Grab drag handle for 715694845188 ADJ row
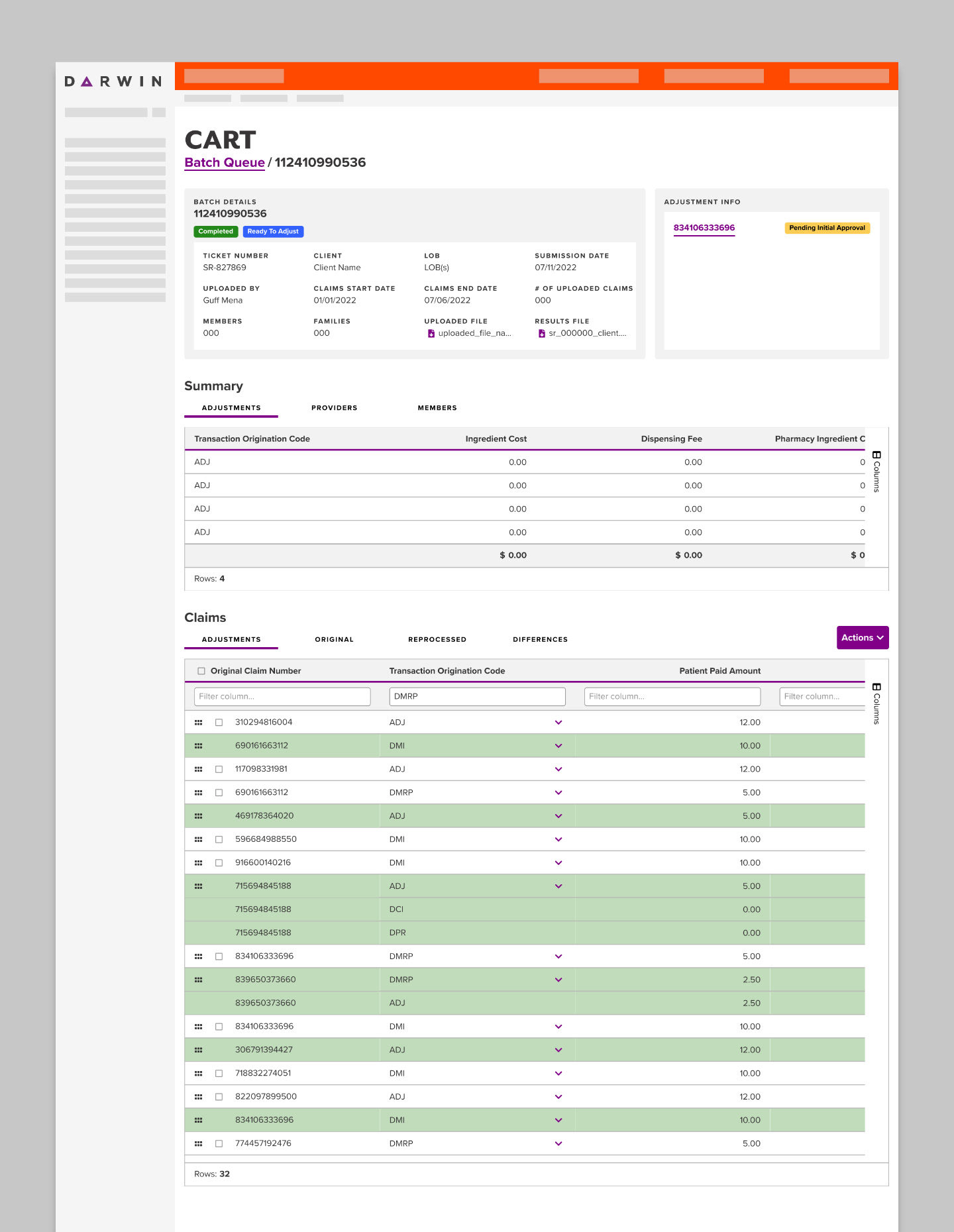 (198, 886)
